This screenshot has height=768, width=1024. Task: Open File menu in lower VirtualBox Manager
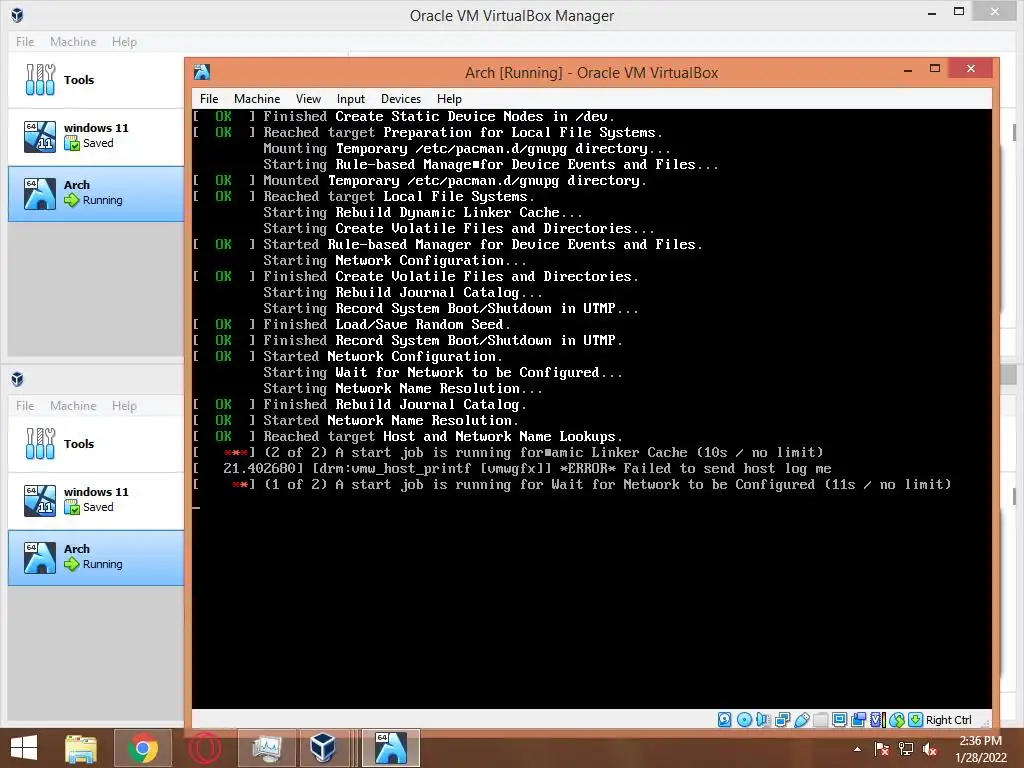(25, 406)
